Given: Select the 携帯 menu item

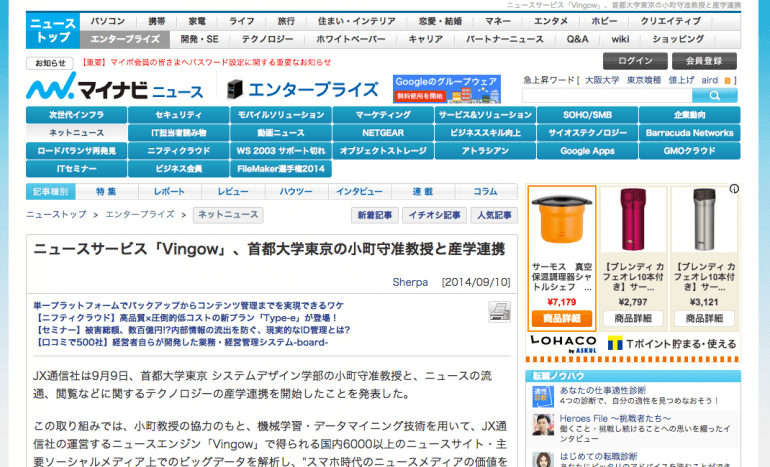Looking at the screenshot, I should click(x=157, y=21).
